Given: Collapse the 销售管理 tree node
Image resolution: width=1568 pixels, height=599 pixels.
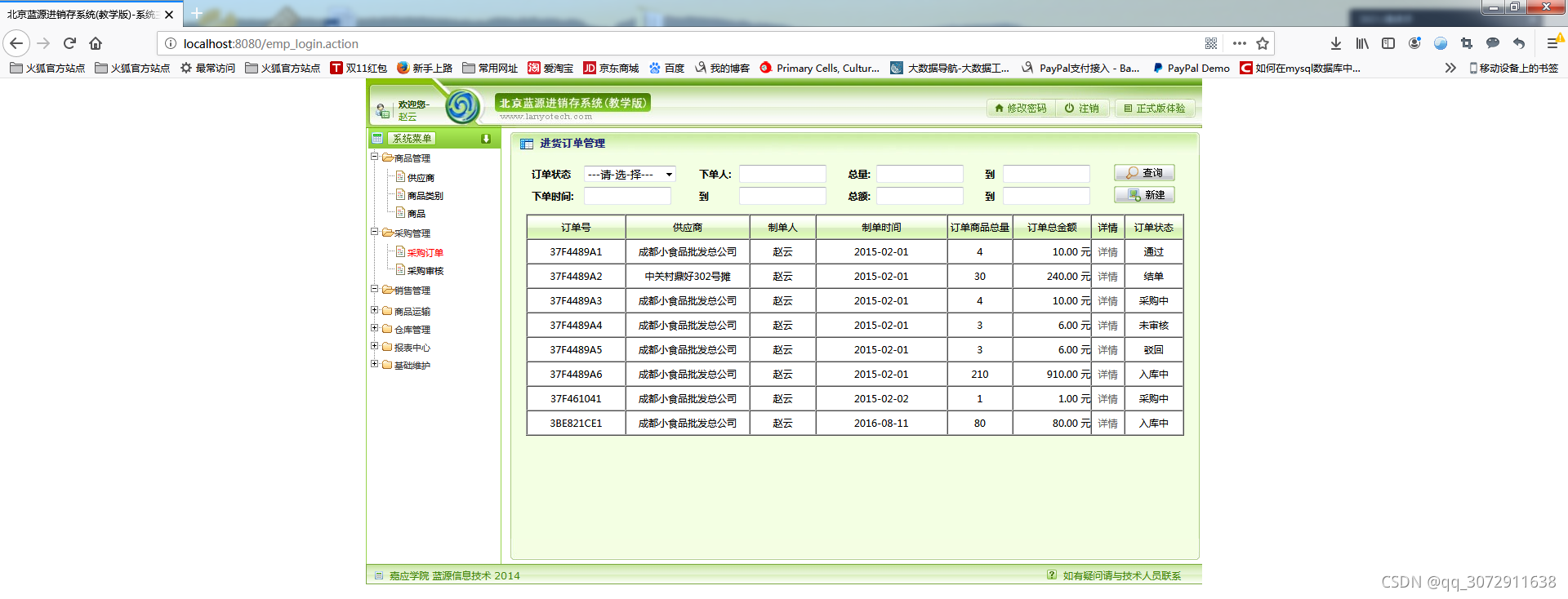Looking at the screenshot, I should pyautogui.click(x=375, y=289).
